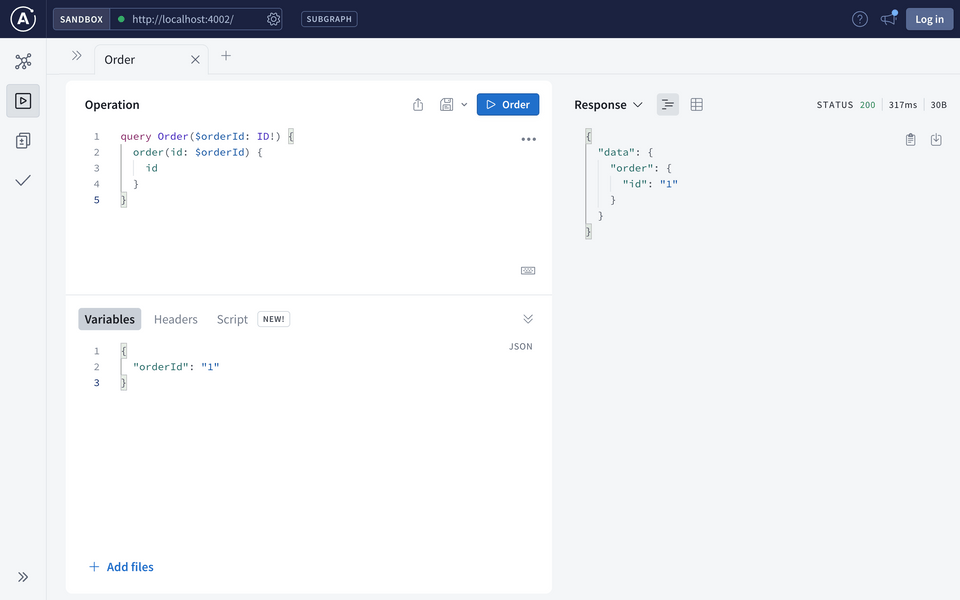The height and width of the screenshot is (600, 960).
Task: Collapse the variables panel chevron
Action: [528, 319]
